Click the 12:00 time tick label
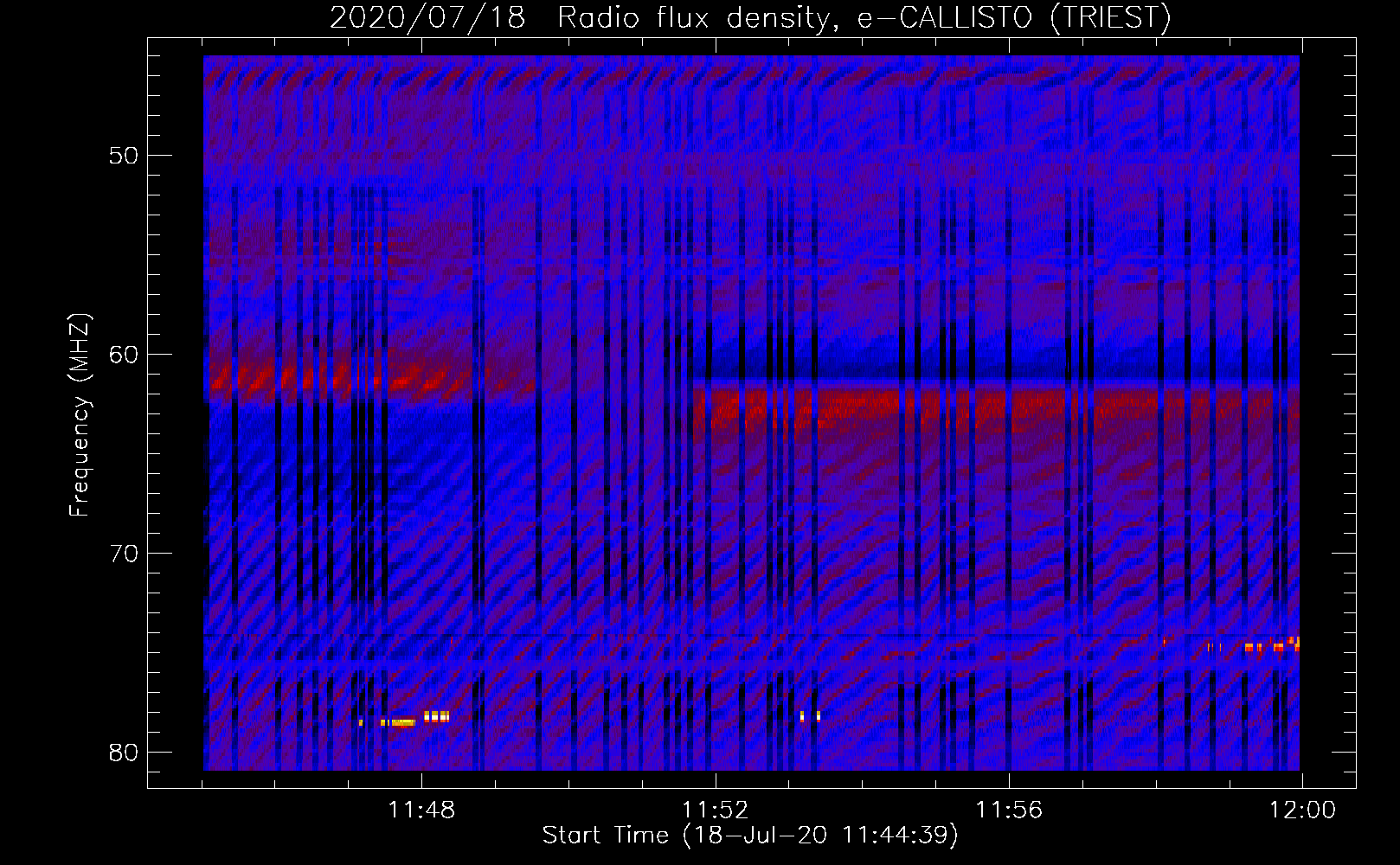 tap(1302, 811)
